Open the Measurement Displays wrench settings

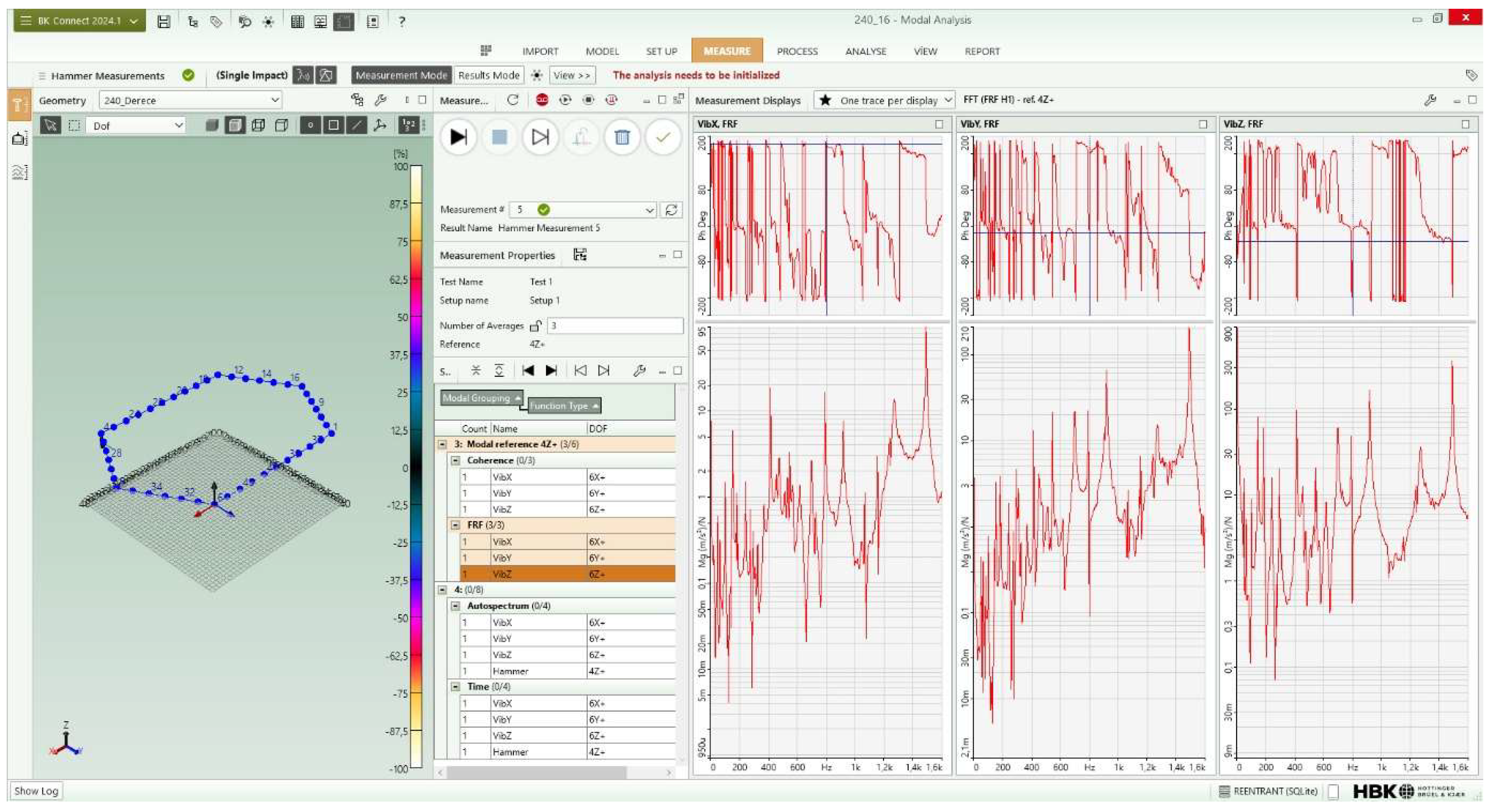click(x=1429, y=100)
